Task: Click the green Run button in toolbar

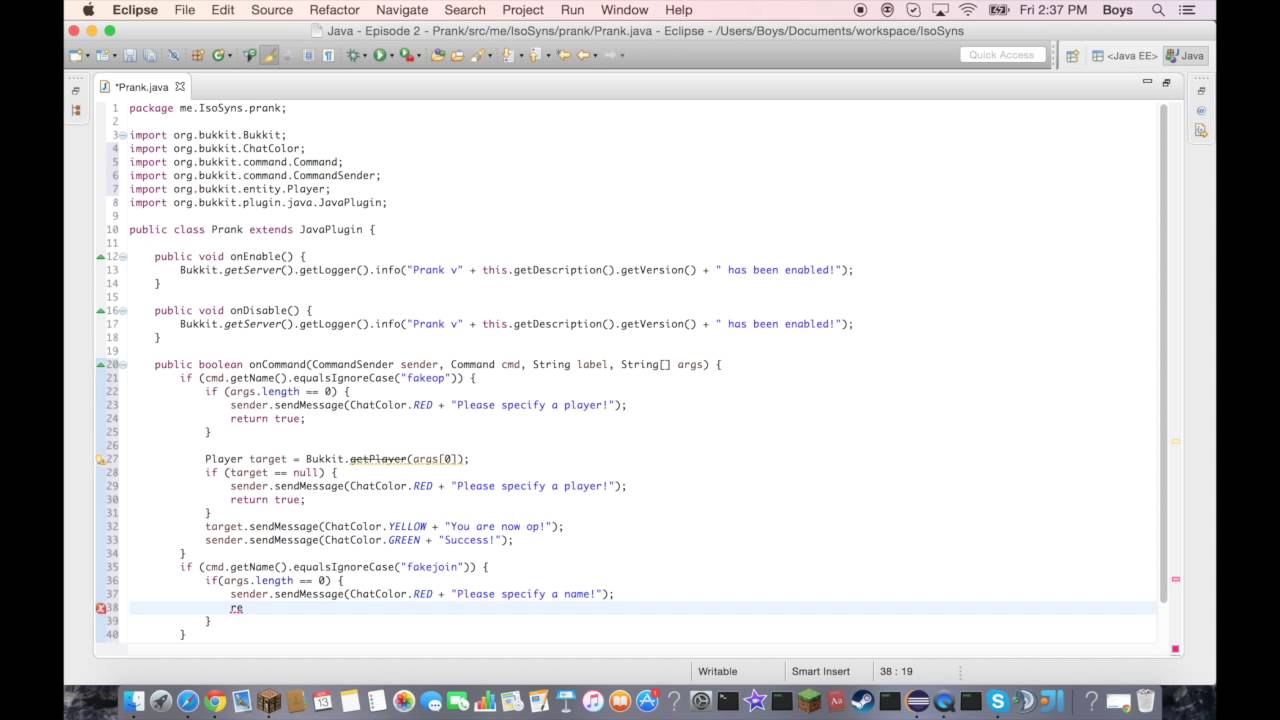Action: pyautogui.click(x=379, y=55)
